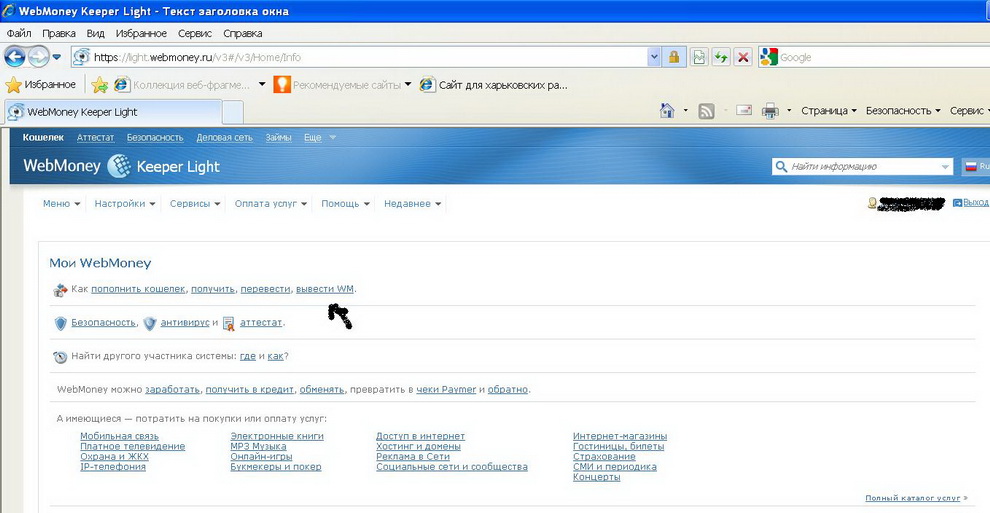Click the wallet top-up icon beside Как
The height and width of the screenshot is (513, 990).
click(x=60, y=290)
